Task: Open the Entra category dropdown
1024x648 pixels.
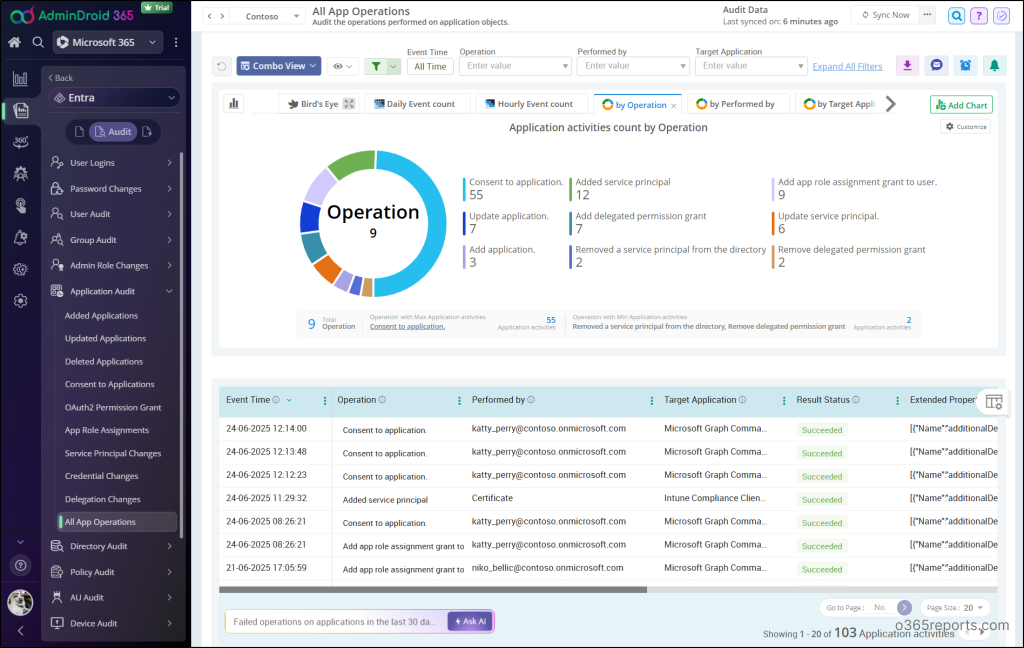Action: (114, 98)
